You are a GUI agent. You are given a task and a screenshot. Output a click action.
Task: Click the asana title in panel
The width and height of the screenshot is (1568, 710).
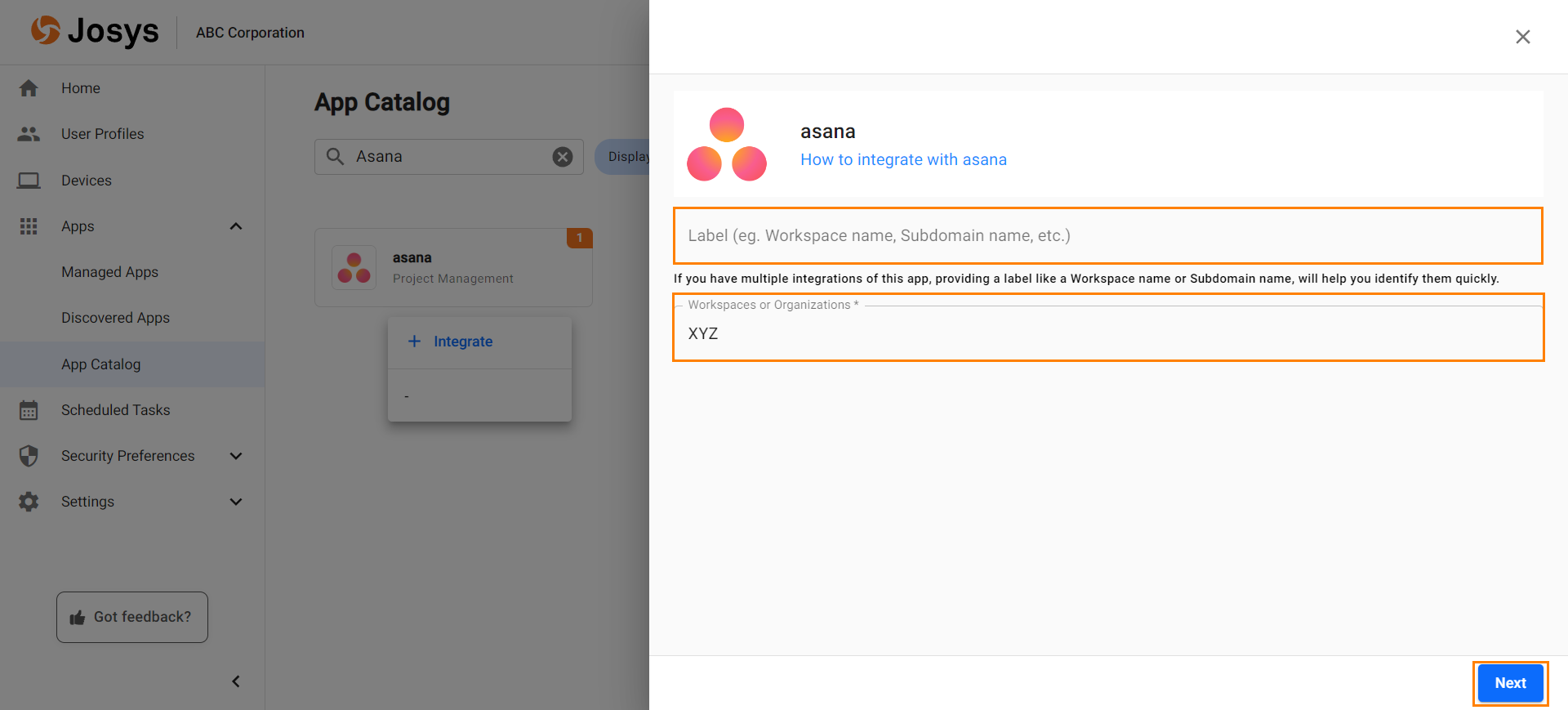(x=828, y=132)
